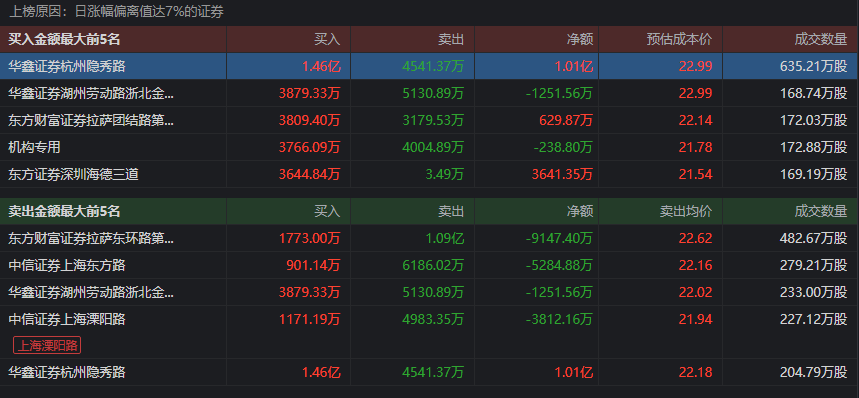Click cost price 21.54

696,174
